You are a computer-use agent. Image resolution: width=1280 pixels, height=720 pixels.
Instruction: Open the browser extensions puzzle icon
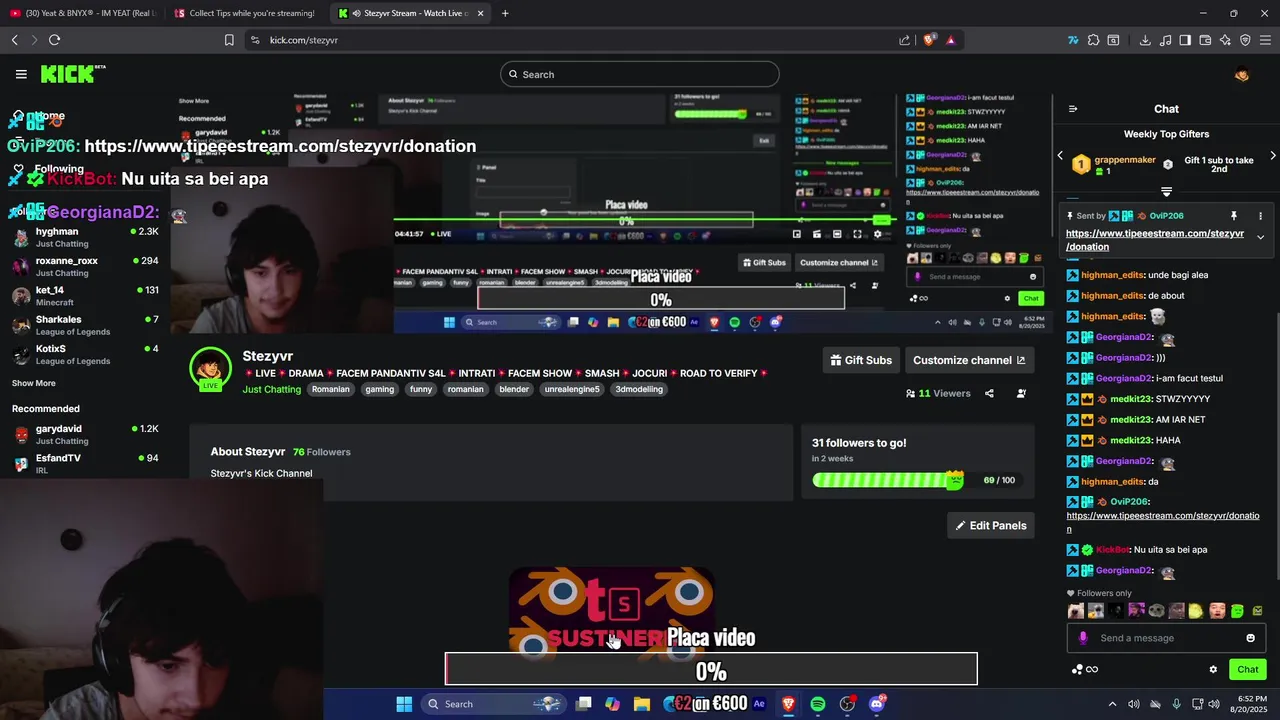pyautogui.click(x=1093, y=40)
